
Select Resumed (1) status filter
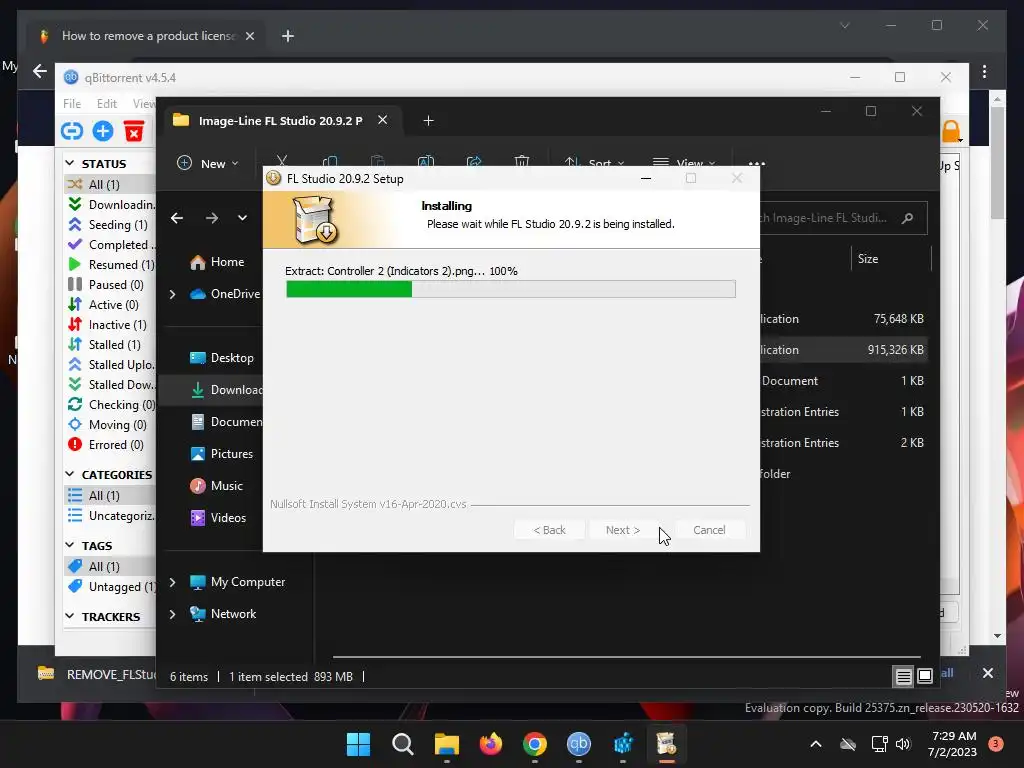coord(111,264)
